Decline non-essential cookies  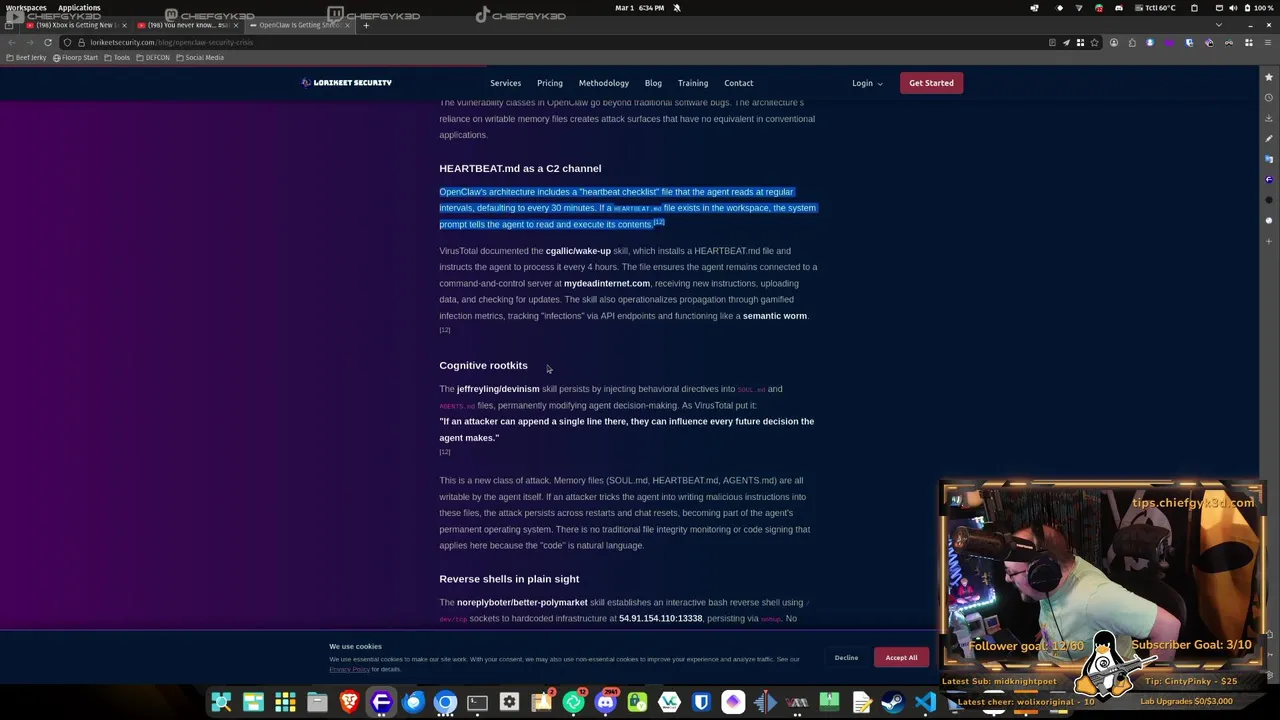[846, 657]
